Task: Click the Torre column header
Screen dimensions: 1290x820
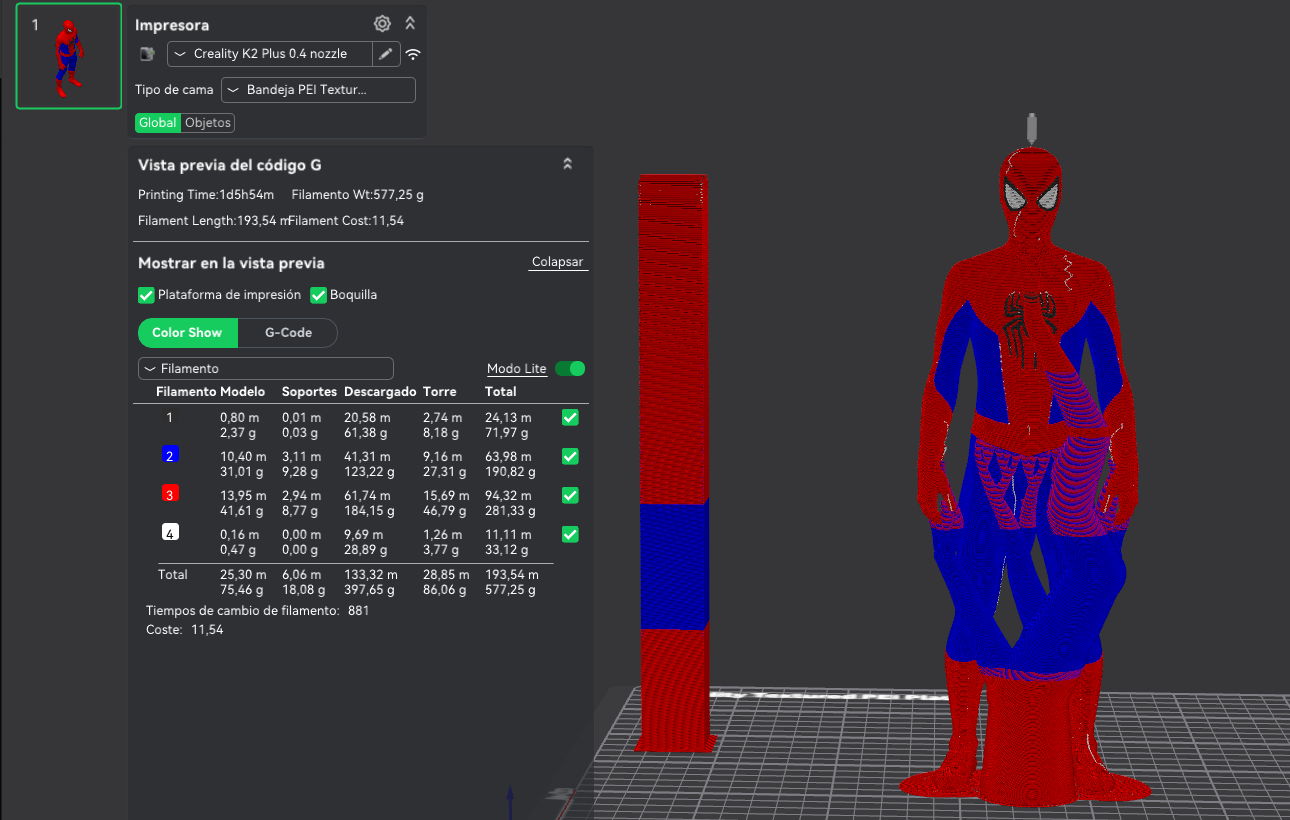Action: (438, 392)
